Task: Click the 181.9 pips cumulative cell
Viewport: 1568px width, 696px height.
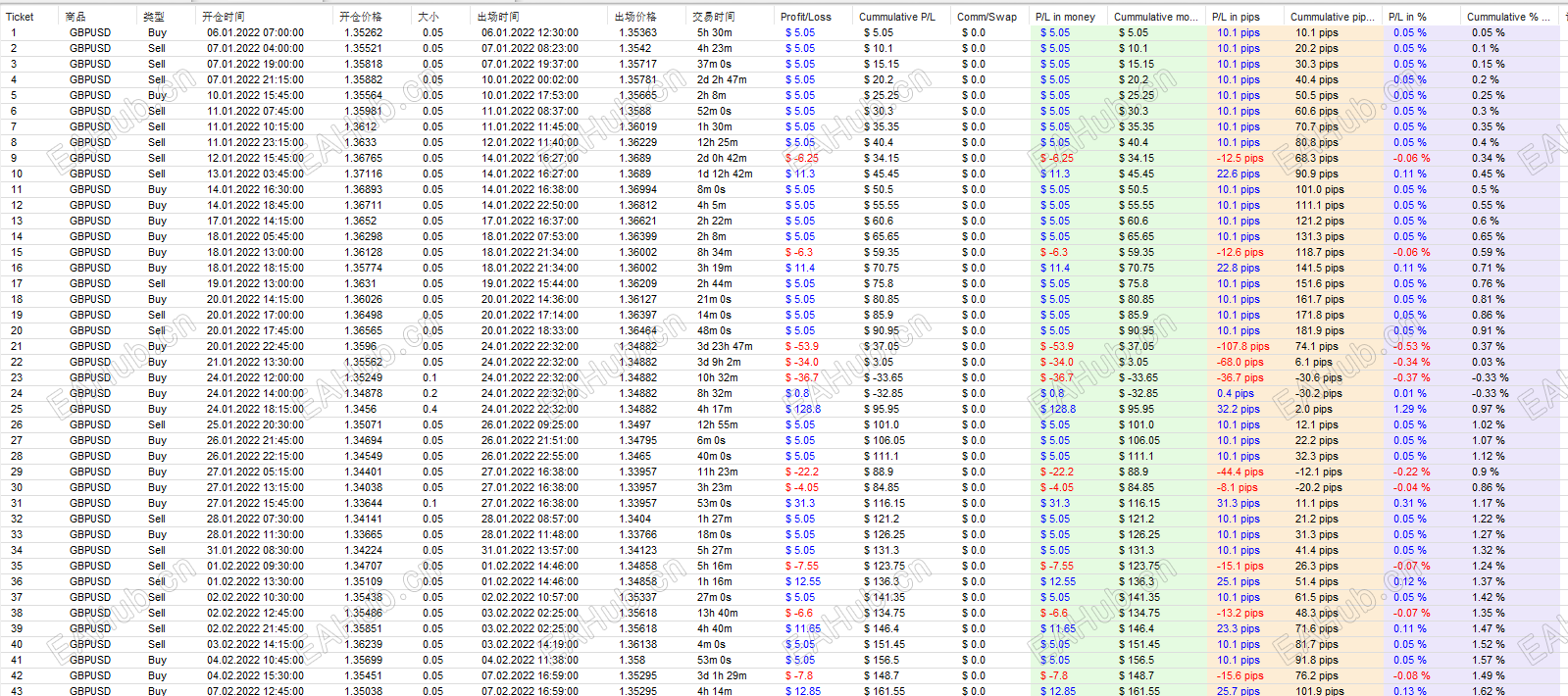Action: tap(1320, 330)
